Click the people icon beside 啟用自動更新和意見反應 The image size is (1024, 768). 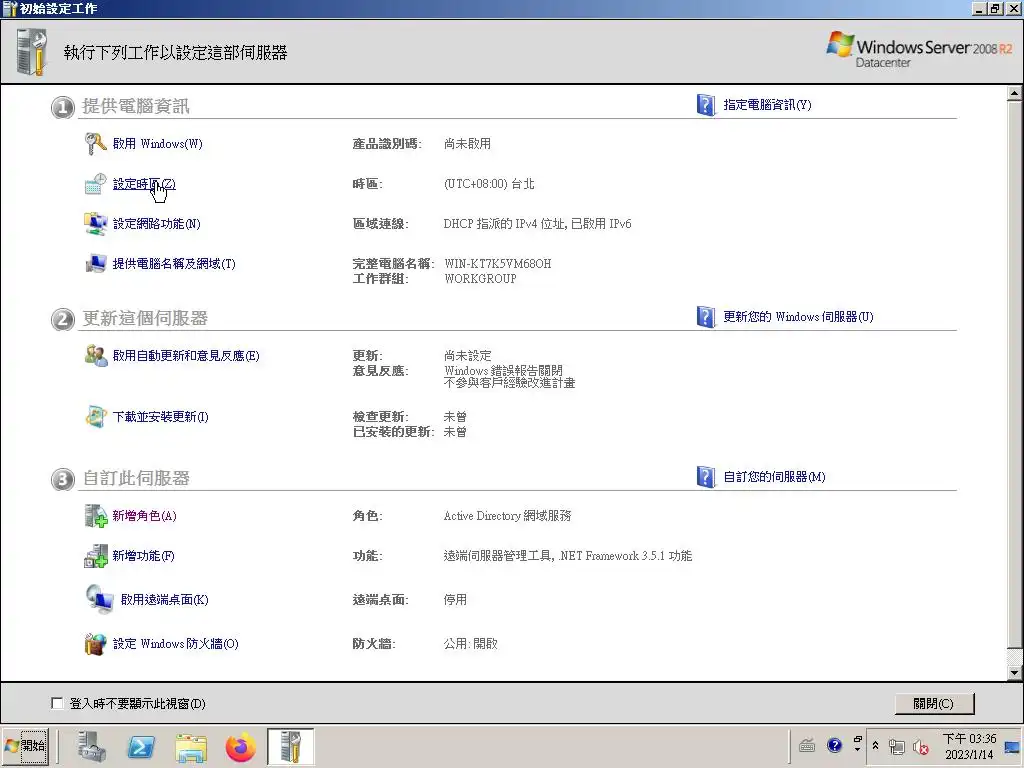[x=96, y=356]
